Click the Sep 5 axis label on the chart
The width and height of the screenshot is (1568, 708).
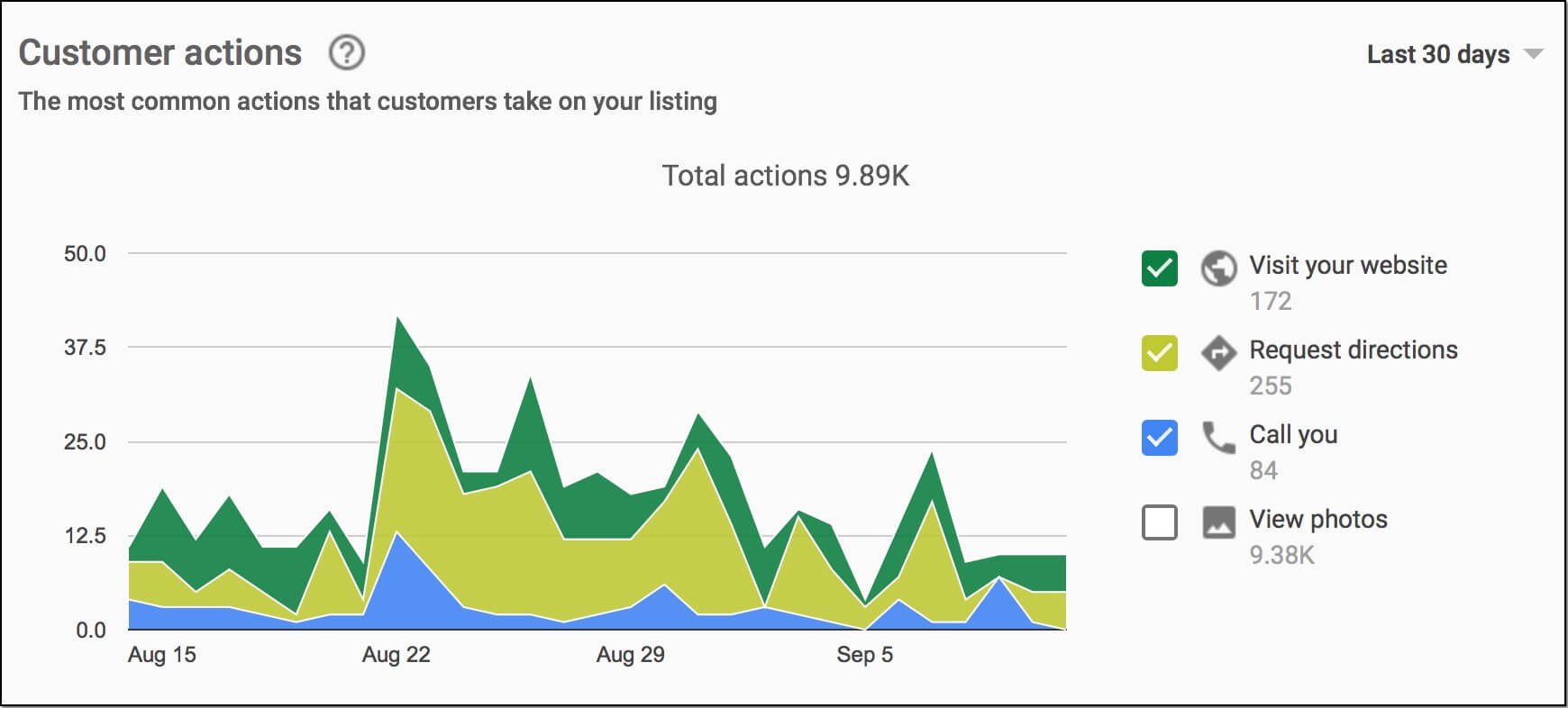pyautogui.click(x=867, y=656)
